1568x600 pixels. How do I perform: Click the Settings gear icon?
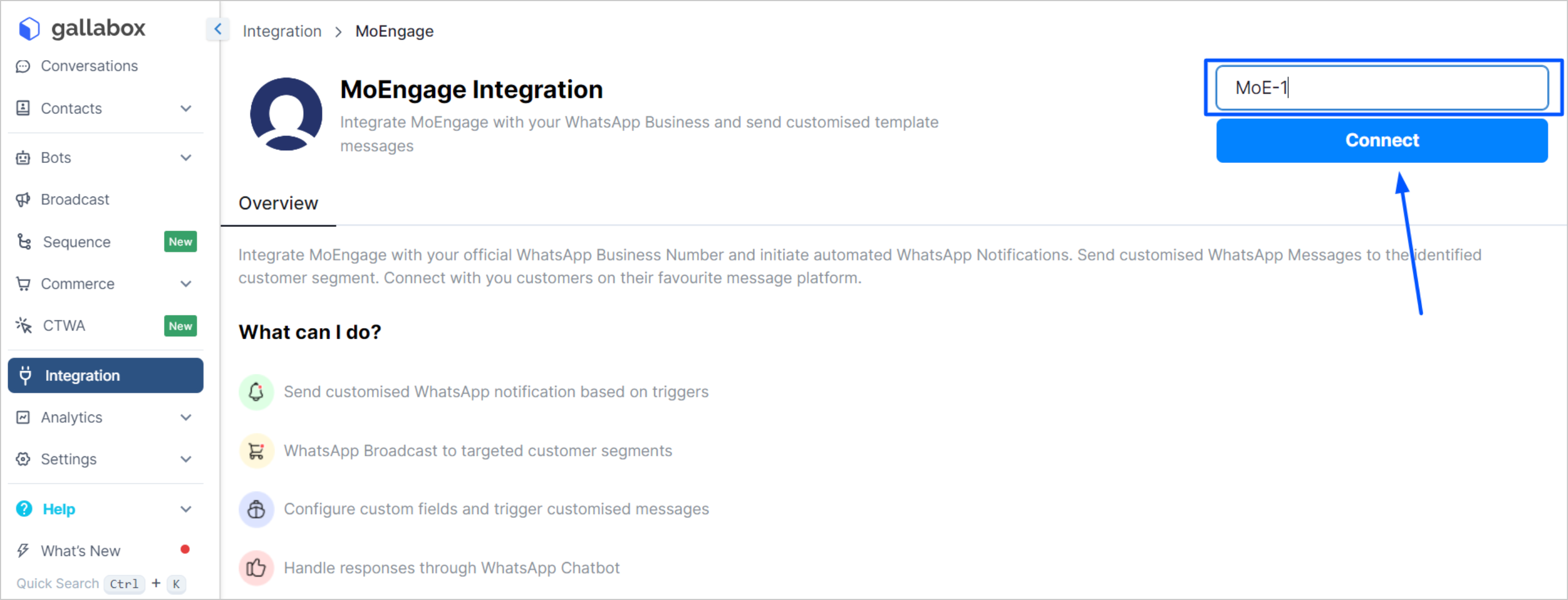coord(23,459)
